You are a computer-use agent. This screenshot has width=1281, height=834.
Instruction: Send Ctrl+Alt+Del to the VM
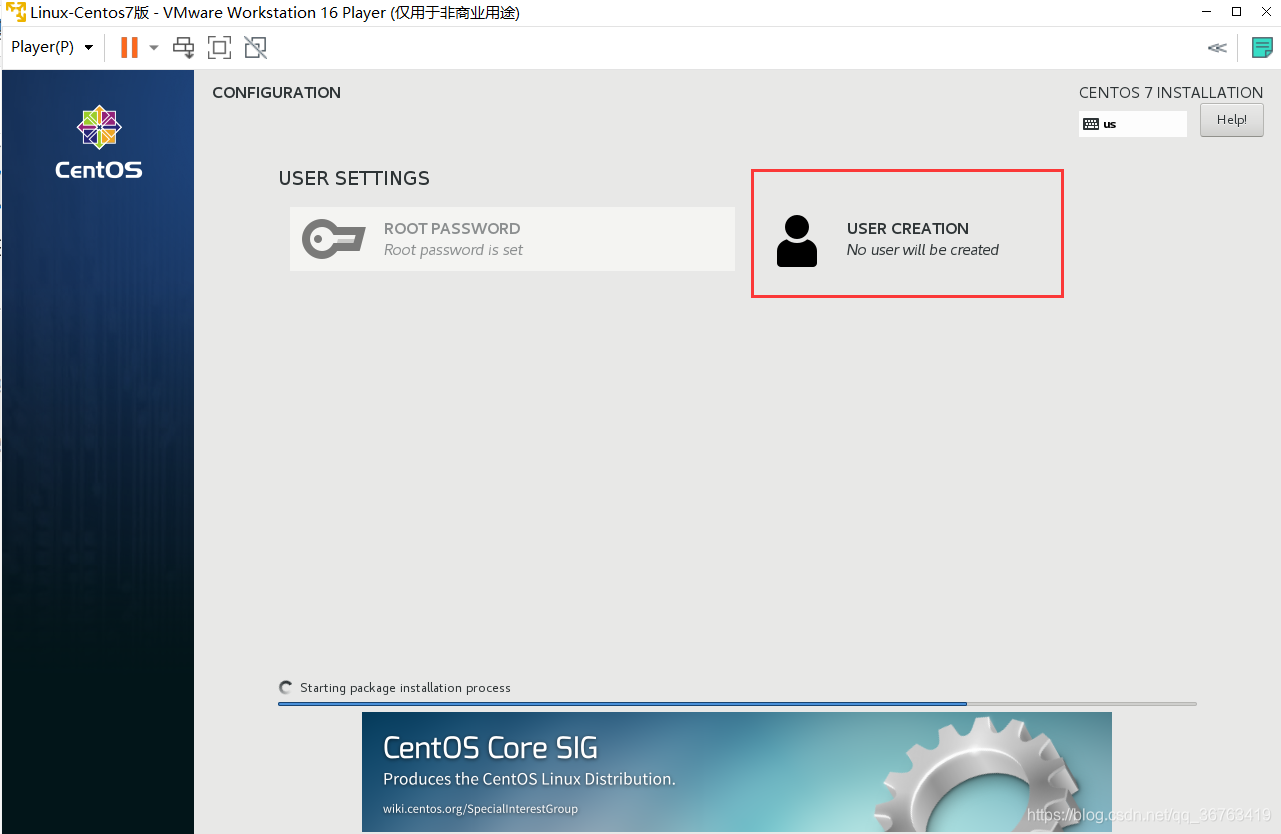pyautogui.click(x=184, y=47)
